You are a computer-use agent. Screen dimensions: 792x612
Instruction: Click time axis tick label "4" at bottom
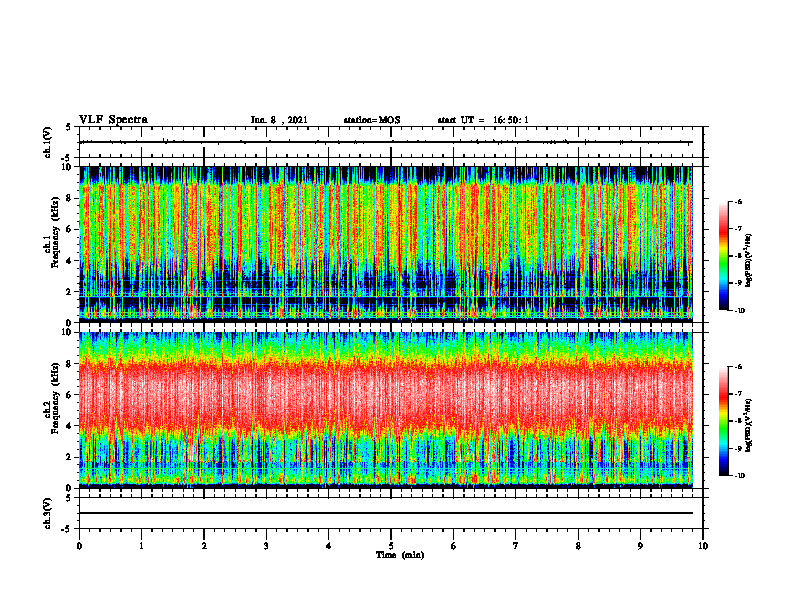point(329,546)
